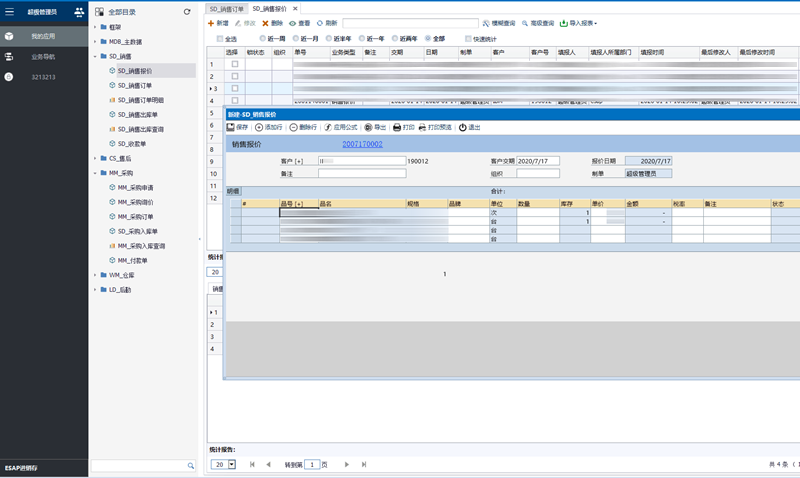Screen dimensions: 800x478
Task: Select the 近一月 radio button
Action: tap(296, 38)
